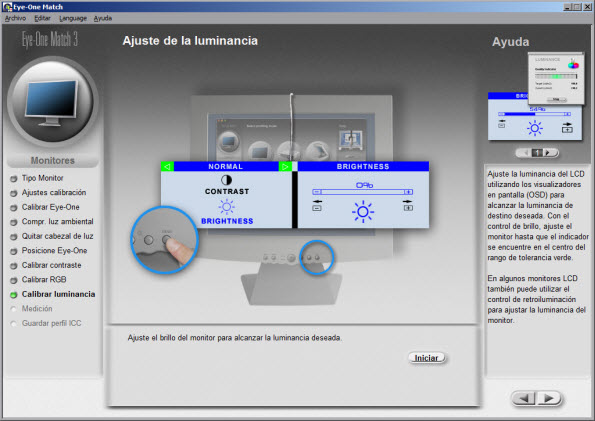Click the BRIGHTNESS label under sun icon
The height and width of the screenshot is (421, 595).
click(x=227, y=221)
